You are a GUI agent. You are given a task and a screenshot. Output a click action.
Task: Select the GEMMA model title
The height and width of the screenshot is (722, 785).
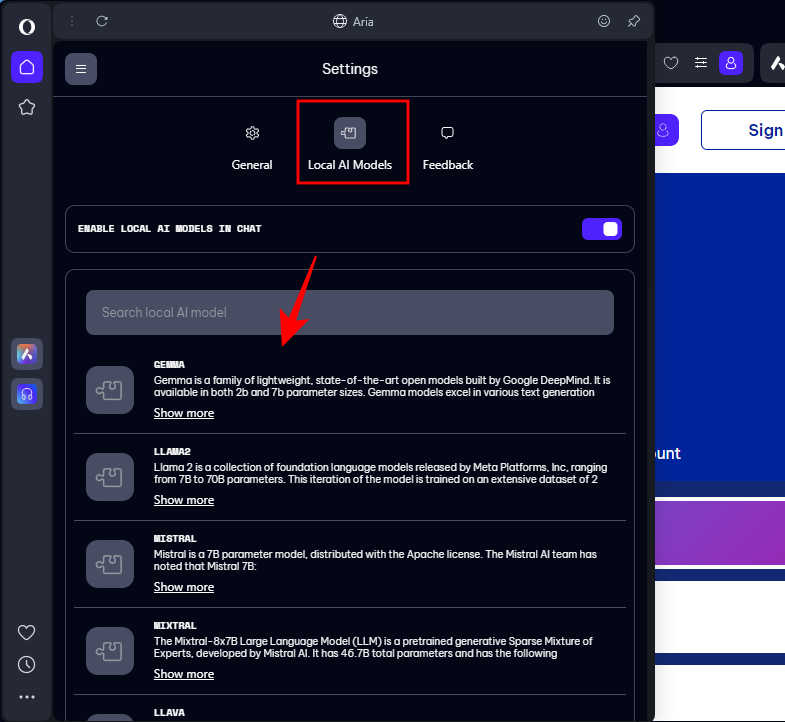pos(169,365)
